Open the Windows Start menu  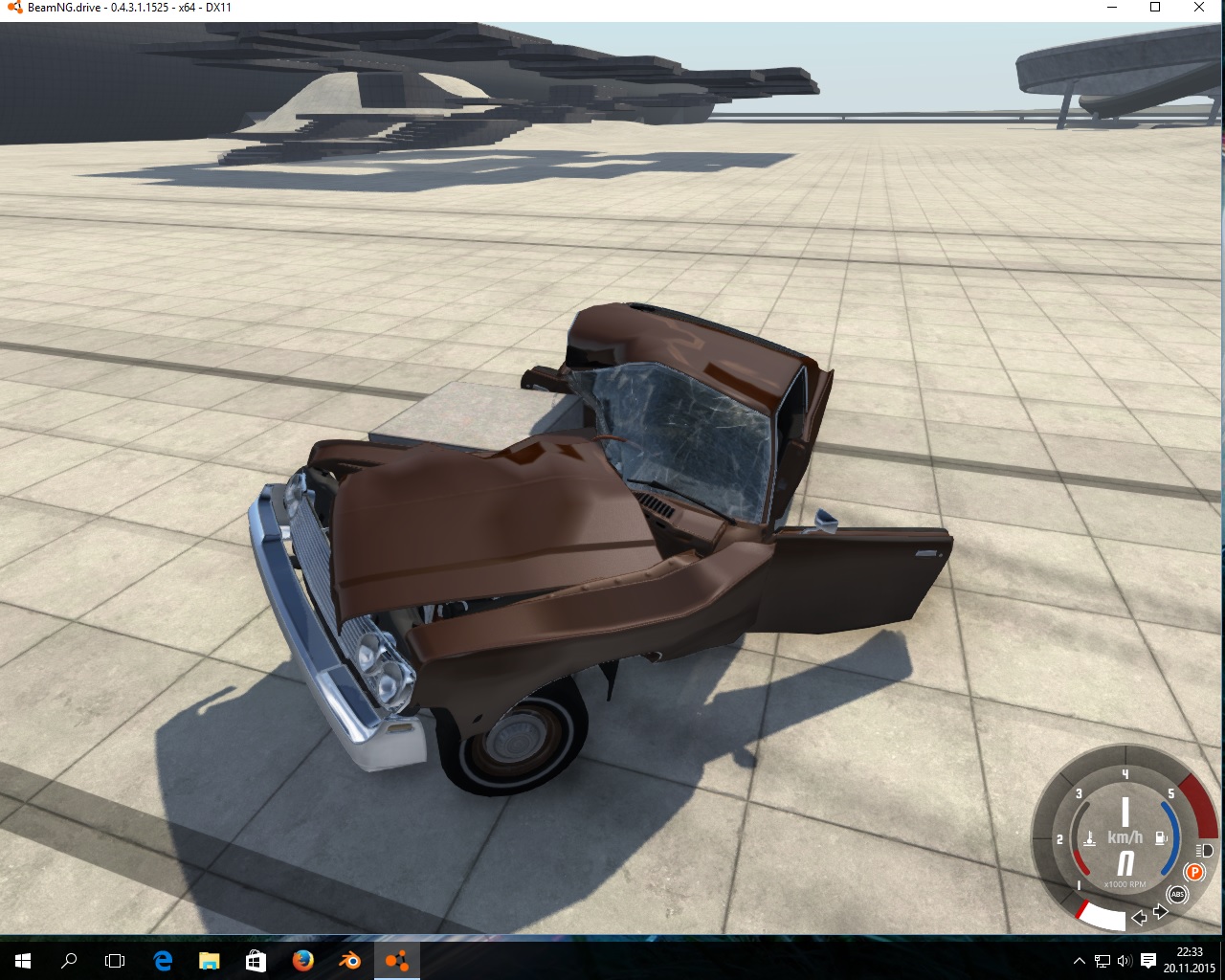(23, 960)
